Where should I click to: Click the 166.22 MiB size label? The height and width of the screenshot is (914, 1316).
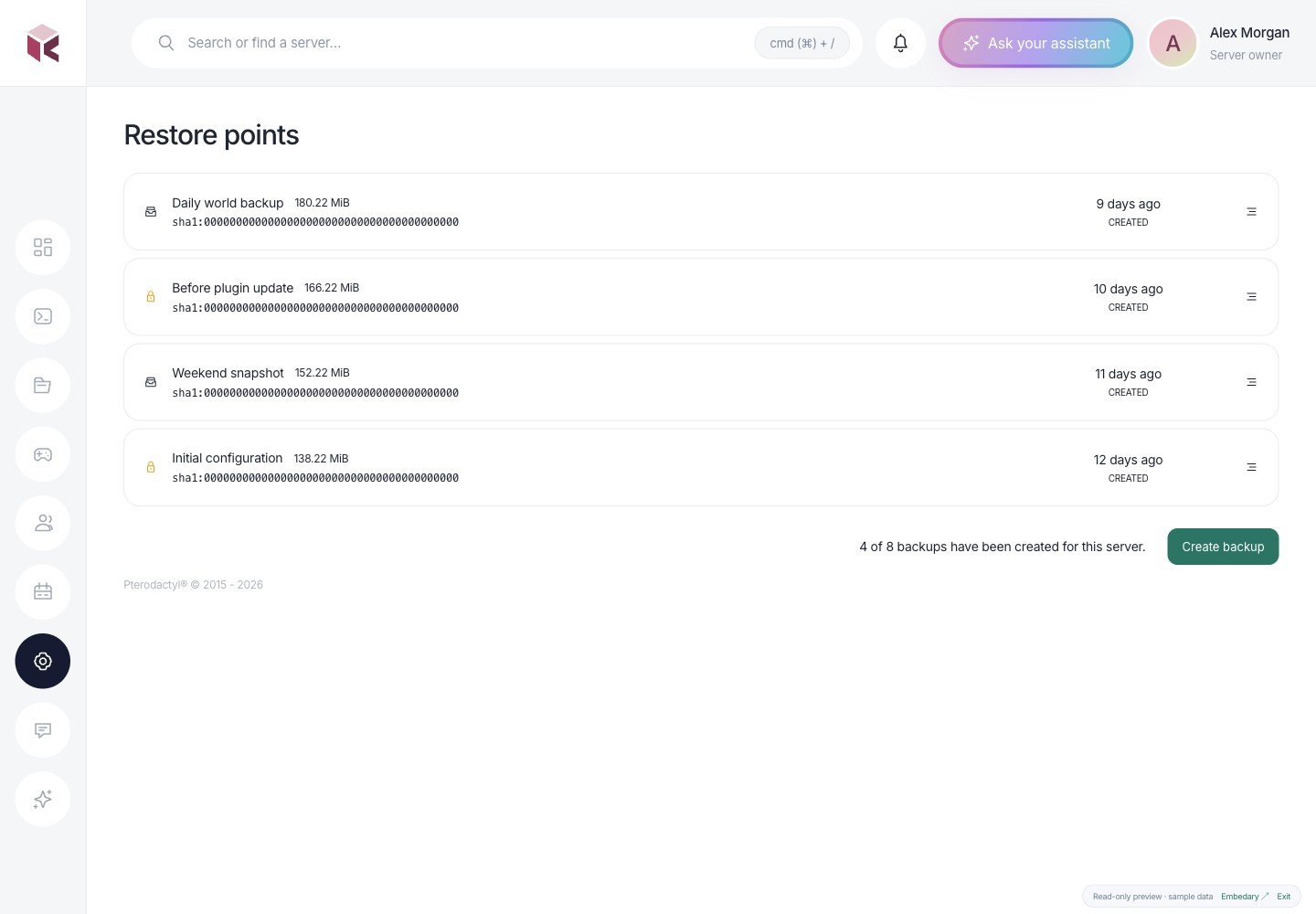(x=332, y=288)
